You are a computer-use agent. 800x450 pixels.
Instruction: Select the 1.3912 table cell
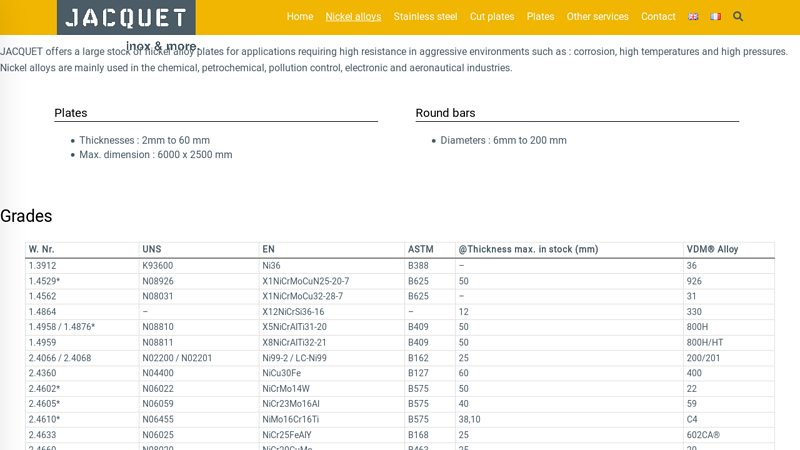[x=43, y=266]
